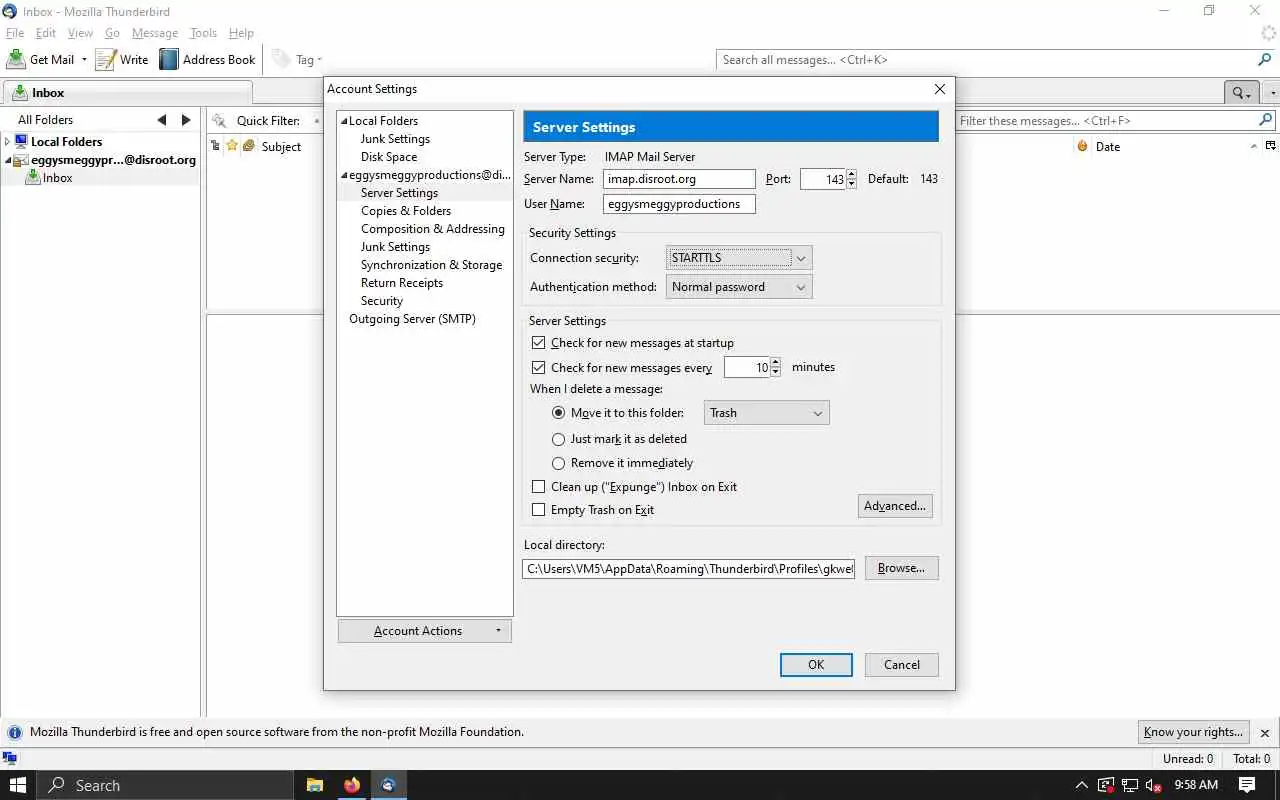Image resolution: width=1280 pixels, height=800 pixels.
Task: Open the Message menu
Action: coord(155,33)
